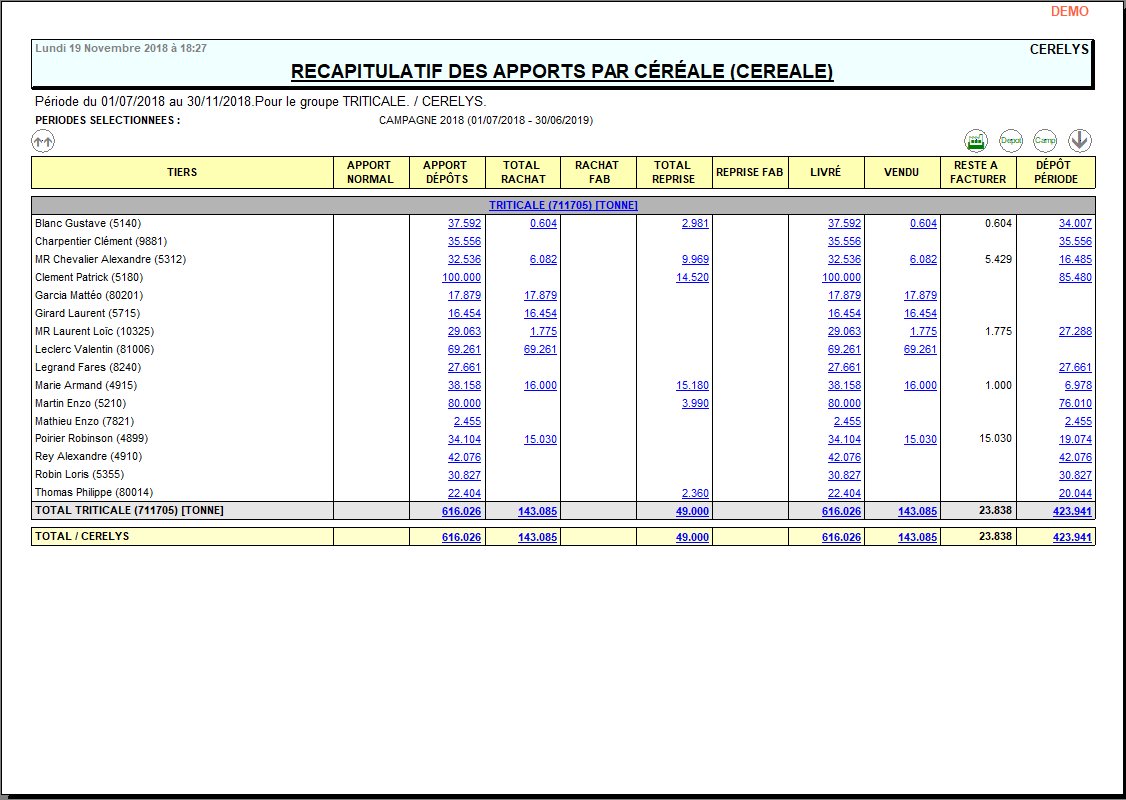The width and height of the screenshot is (1126, 800).
Task: Open Poirier Robinson's vendu value 15.030
Action: coord(920,440)
